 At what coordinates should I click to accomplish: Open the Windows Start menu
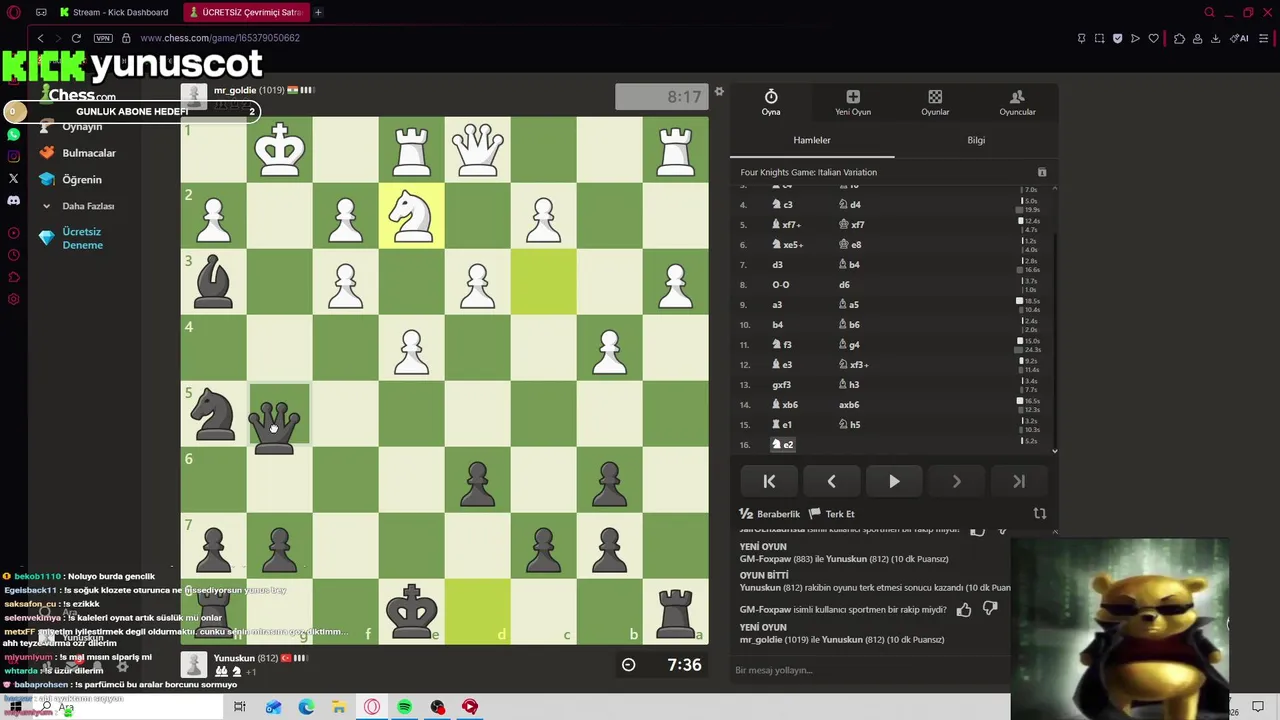[x=15, y=707]
